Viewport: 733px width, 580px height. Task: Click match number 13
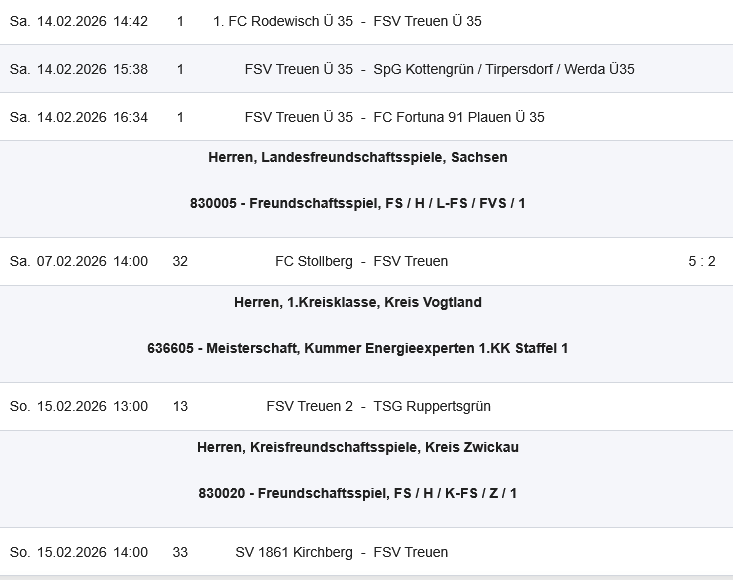(x=180, y=406)
